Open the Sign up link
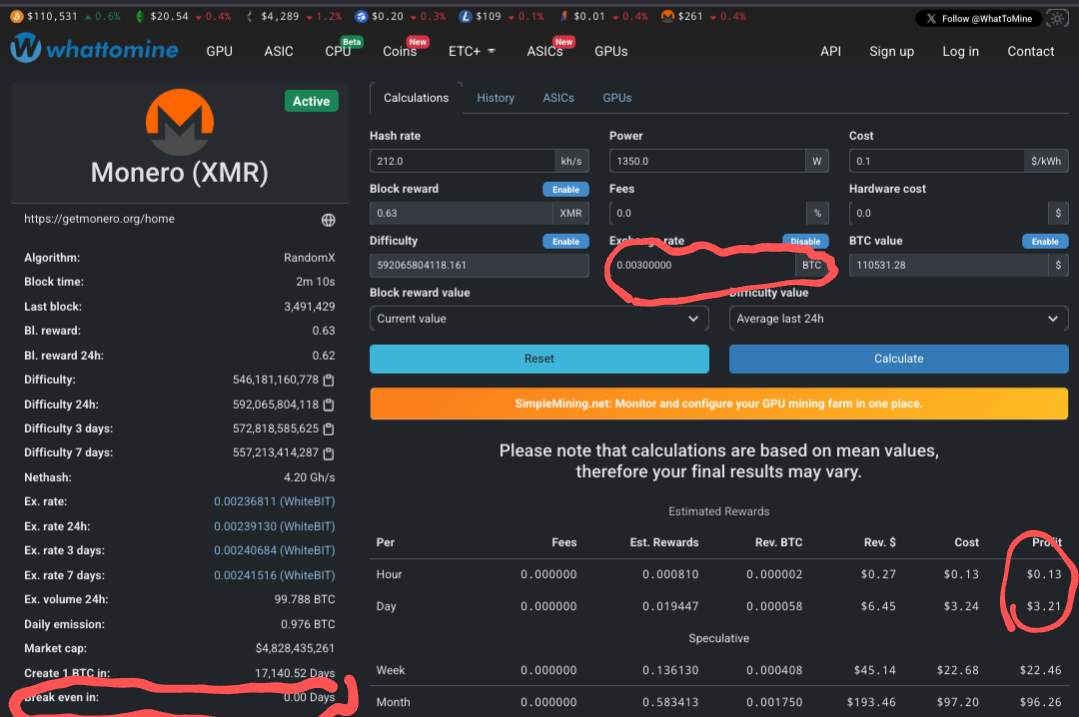The height and width of the screenshot is (717, 1079). point(891,52)
